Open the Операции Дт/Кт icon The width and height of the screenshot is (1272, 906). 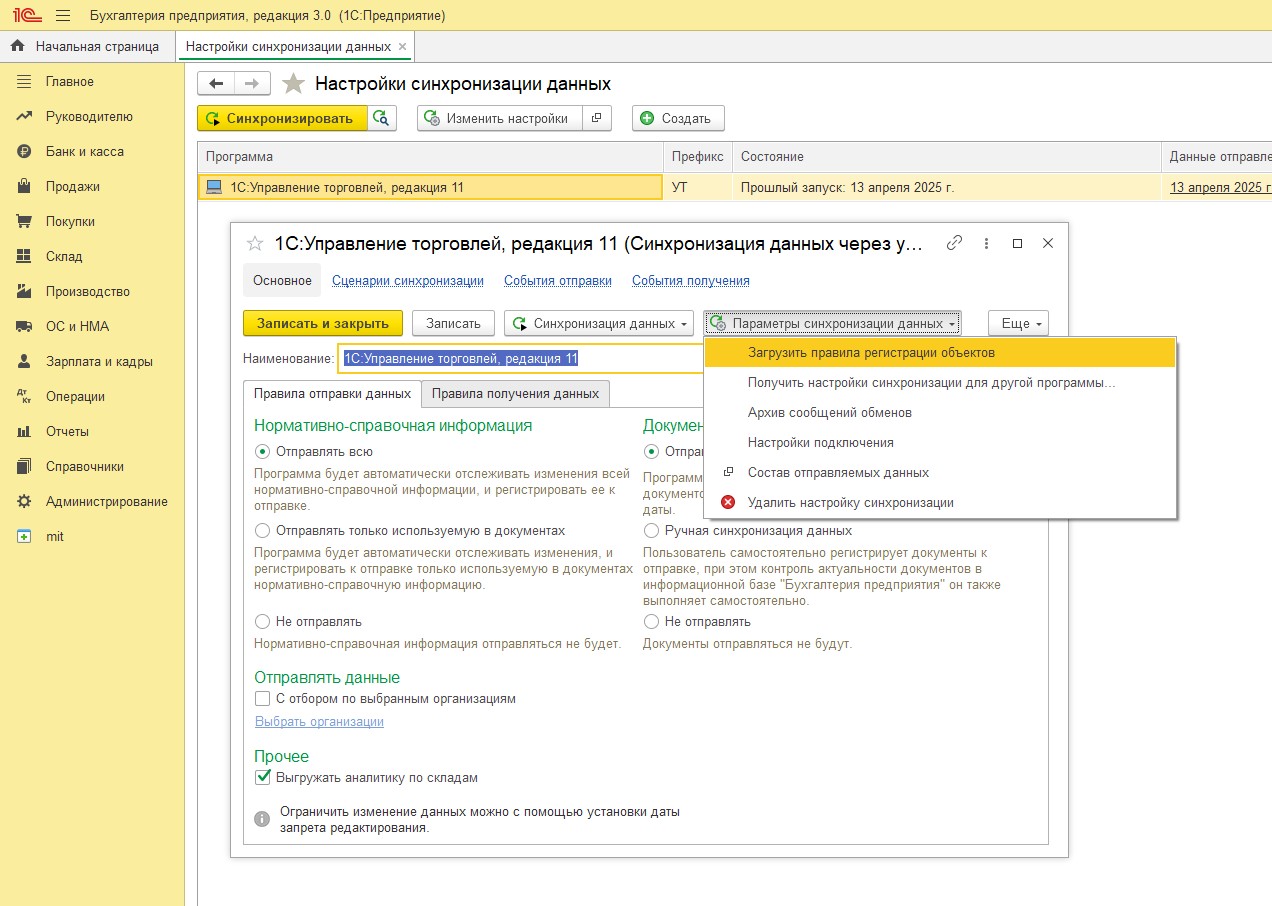(x=24, y=396)
